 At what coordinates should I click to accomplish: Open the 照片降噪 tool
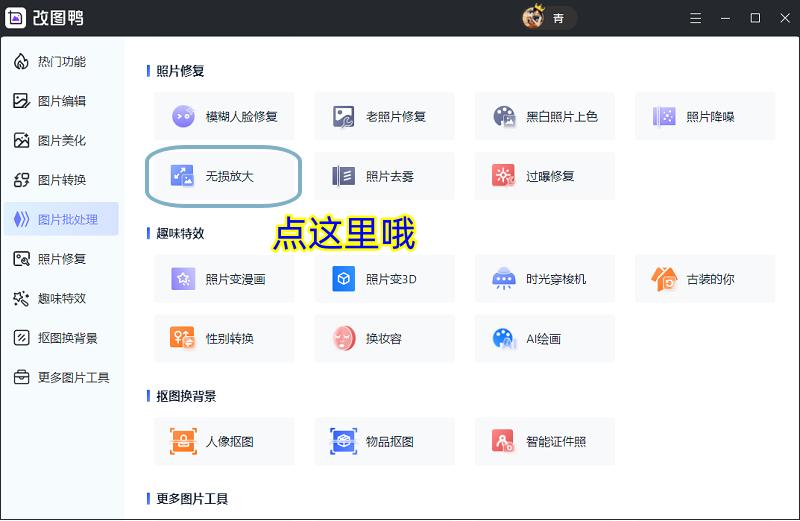point(705,116)
